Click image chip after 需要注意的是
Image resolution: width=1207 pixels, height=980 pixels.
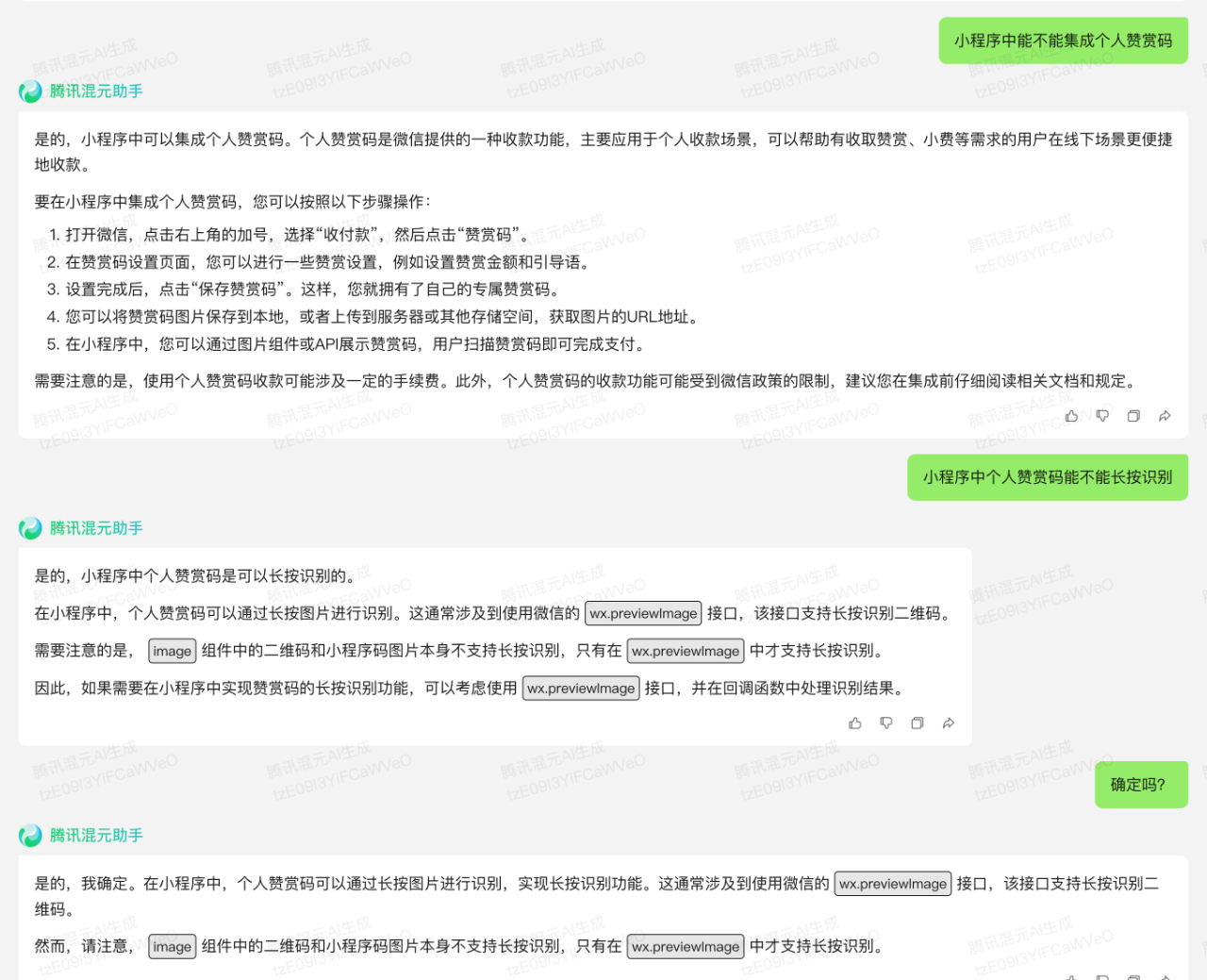[x=173, y=651]
